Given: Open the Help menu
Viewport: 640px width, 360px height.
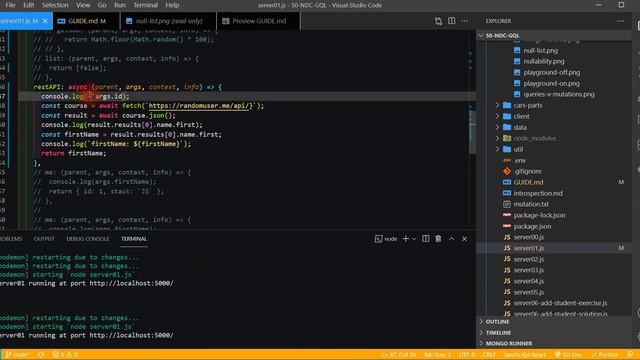Looking at the screenshot, I should 172,5.
